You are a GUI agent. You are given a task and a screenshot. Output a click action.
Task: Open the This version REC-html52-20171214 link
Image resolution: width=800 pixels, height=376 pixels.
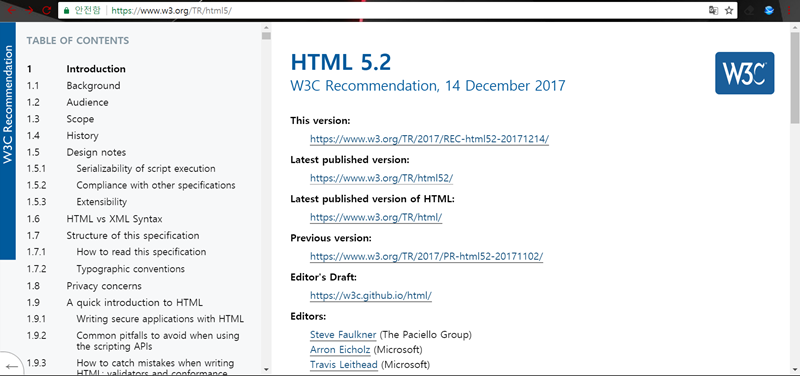429,139
